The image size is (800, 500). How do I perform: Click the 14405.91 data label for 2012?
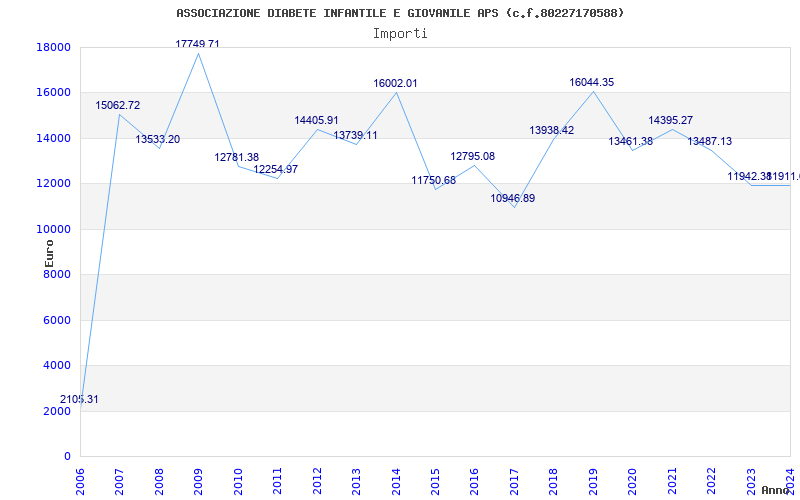[x=316, y=120]
